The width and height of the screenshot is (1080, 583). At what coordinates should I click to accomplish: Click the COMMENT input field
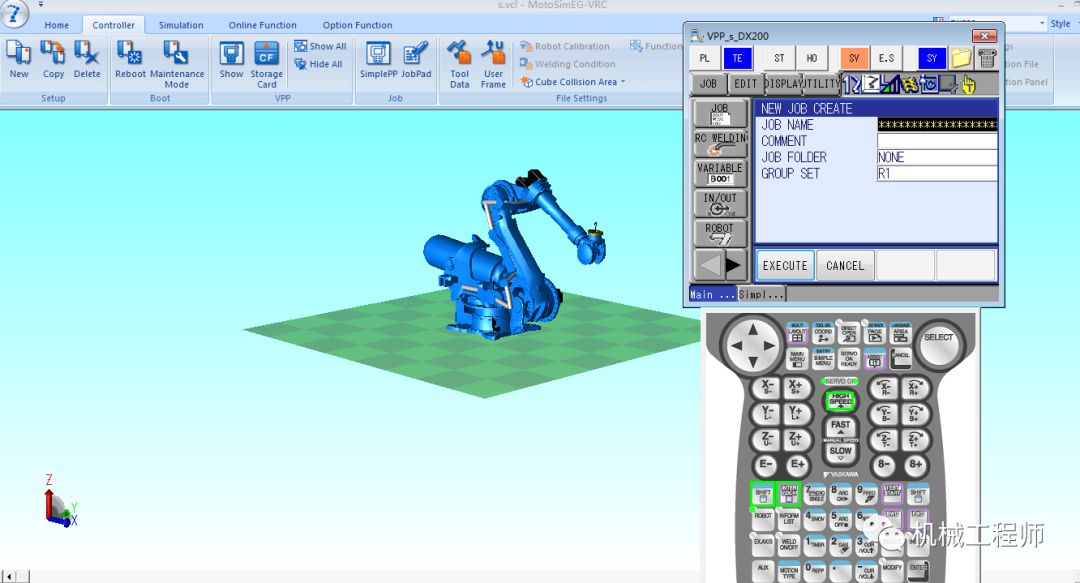937,141
